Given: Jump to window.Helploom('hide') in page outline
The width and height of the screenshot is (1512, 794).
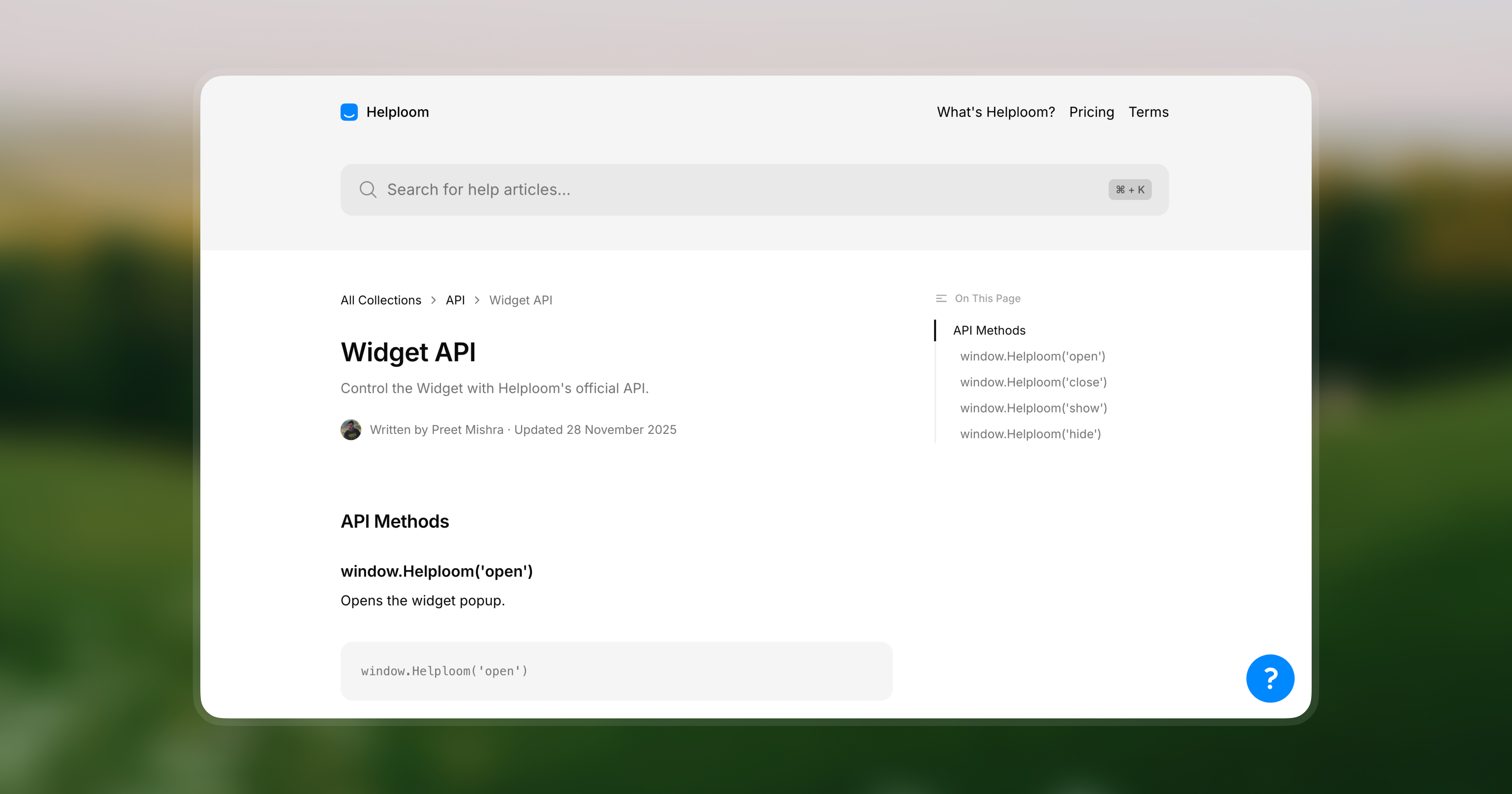Looking at the screenshot, I should (1030, 434).
